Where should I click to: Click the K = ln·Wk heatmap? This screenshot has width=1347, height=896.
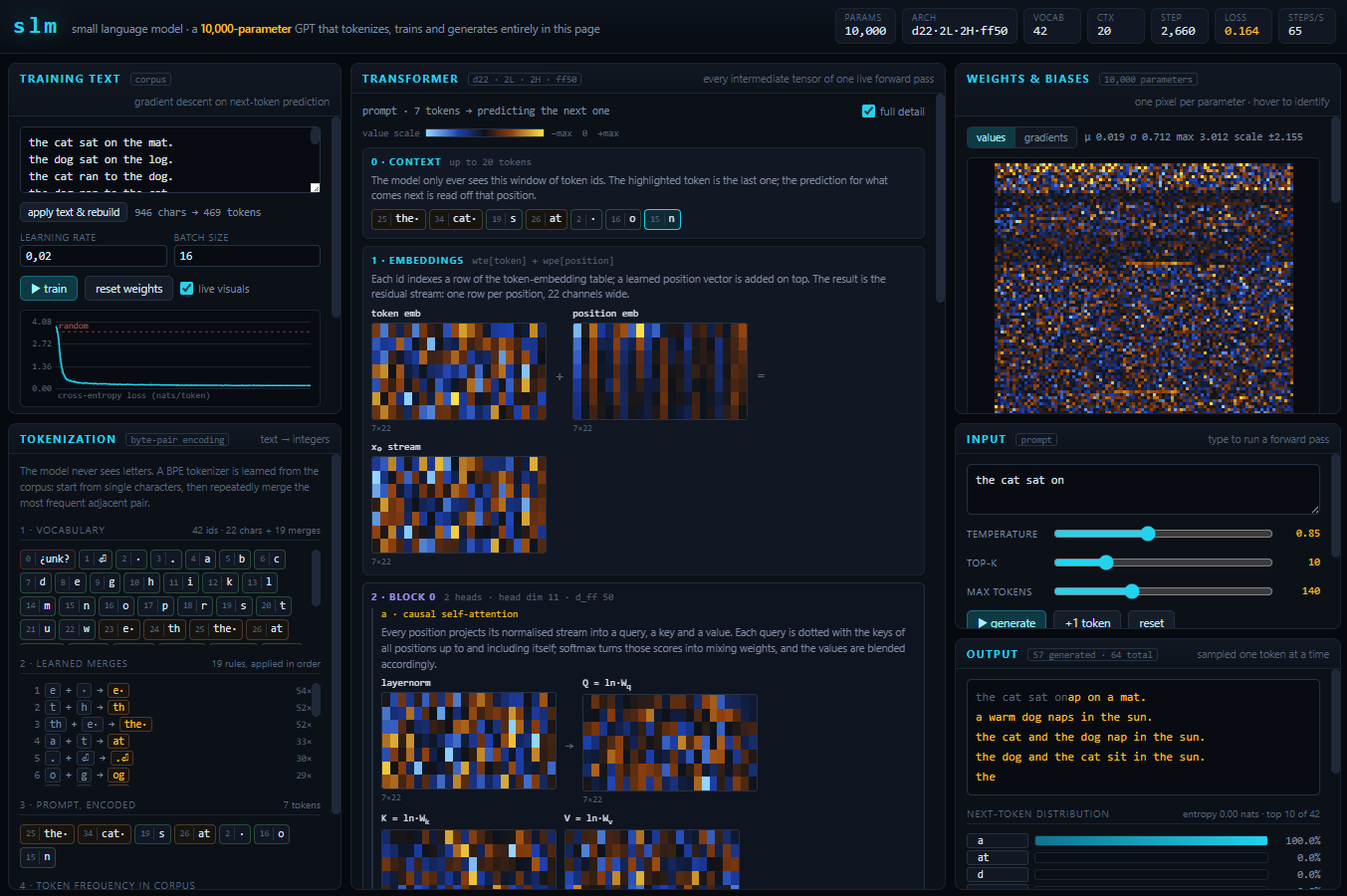pos(469,859)
